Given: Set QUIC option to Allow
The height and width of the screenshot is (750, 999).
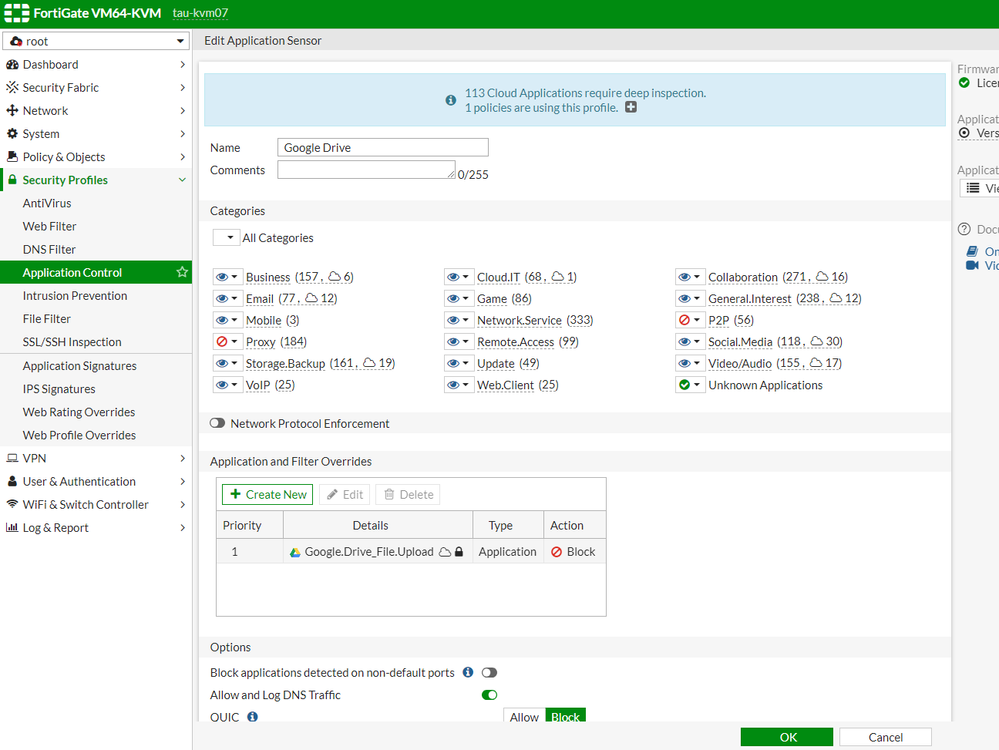Looking at the screenshot, I should coord(524,717).
